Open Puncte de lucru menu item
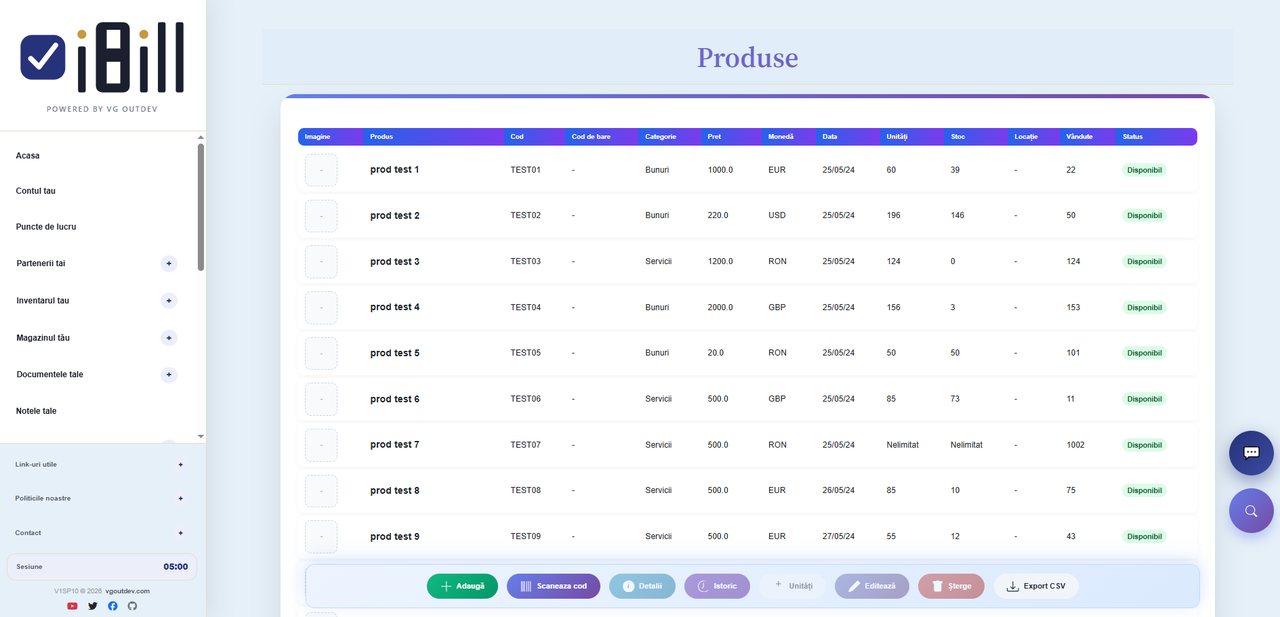 (46, 227)
